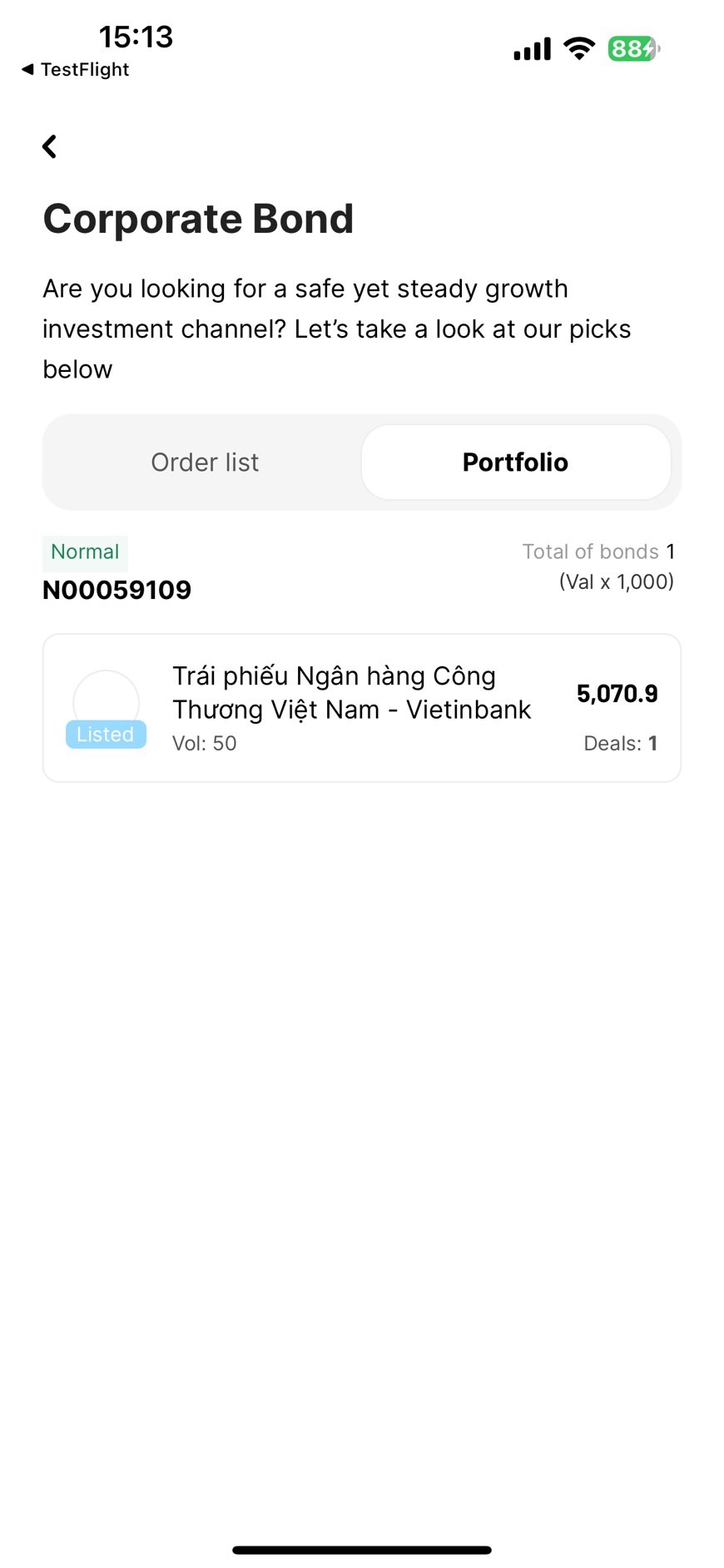Tap the Deals: 1 count
Image resolution: width=724 pixels, height=1568 pixels.
point(620,744)
